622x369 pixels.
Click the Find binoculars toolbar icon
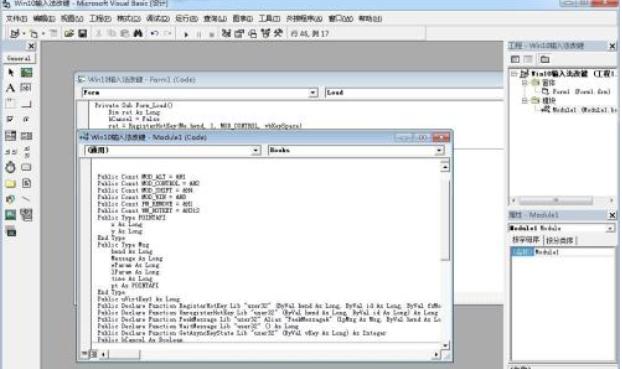(138, 34)
